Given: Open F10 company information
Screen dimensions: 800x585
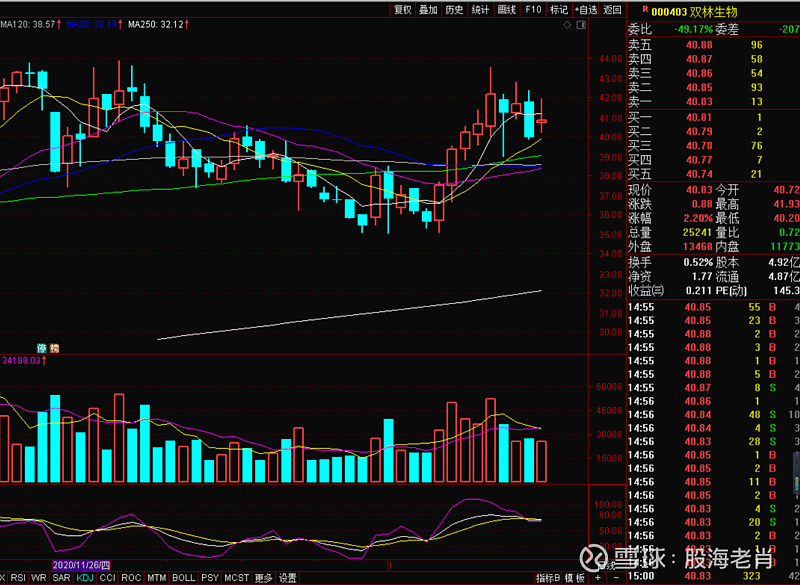Looking at the screenshot, I should click(x=533, y=10).
